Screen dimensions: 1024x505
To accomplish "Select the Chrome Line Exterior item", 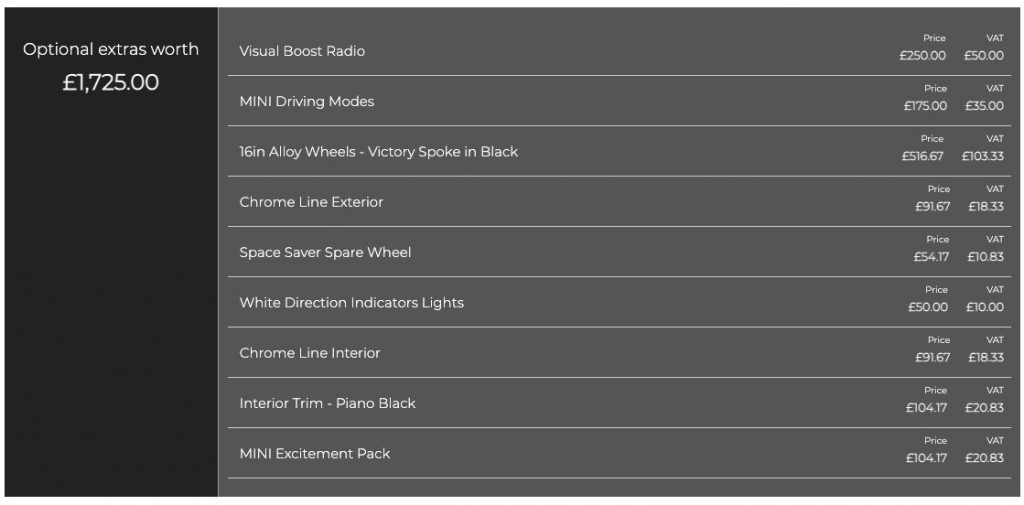I will (x=311, y=202).
